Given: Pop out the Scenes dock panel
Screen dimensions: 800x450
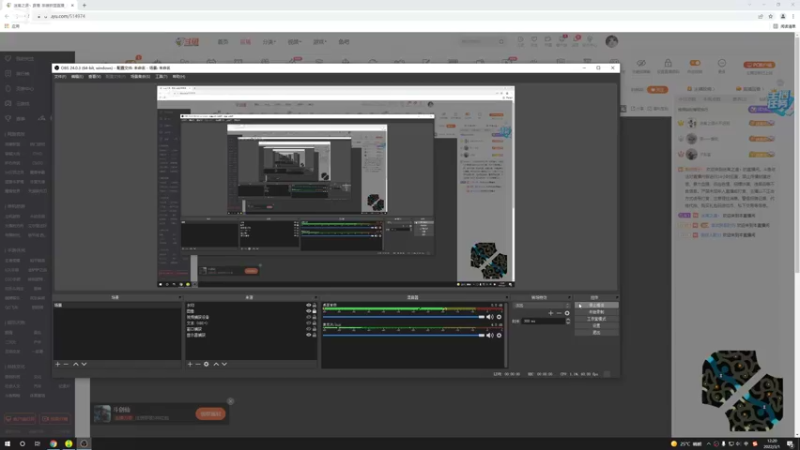Looking at the screenshot, I should pyautogui.click(x=180, y=297).
